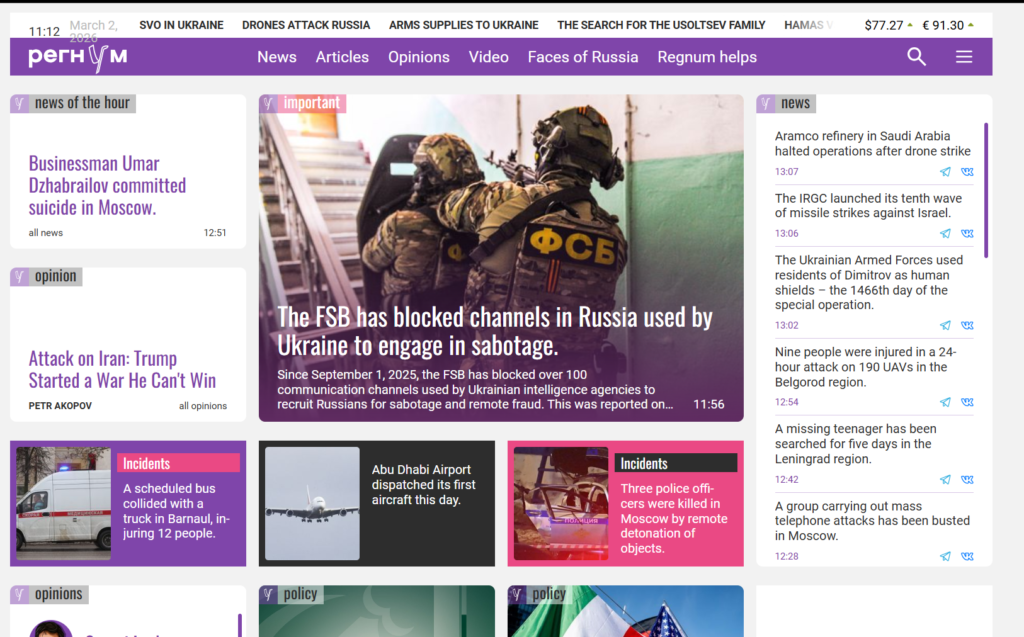
Task: Share Belgorod UAV attack story via VK
Action: pos(967,402)
